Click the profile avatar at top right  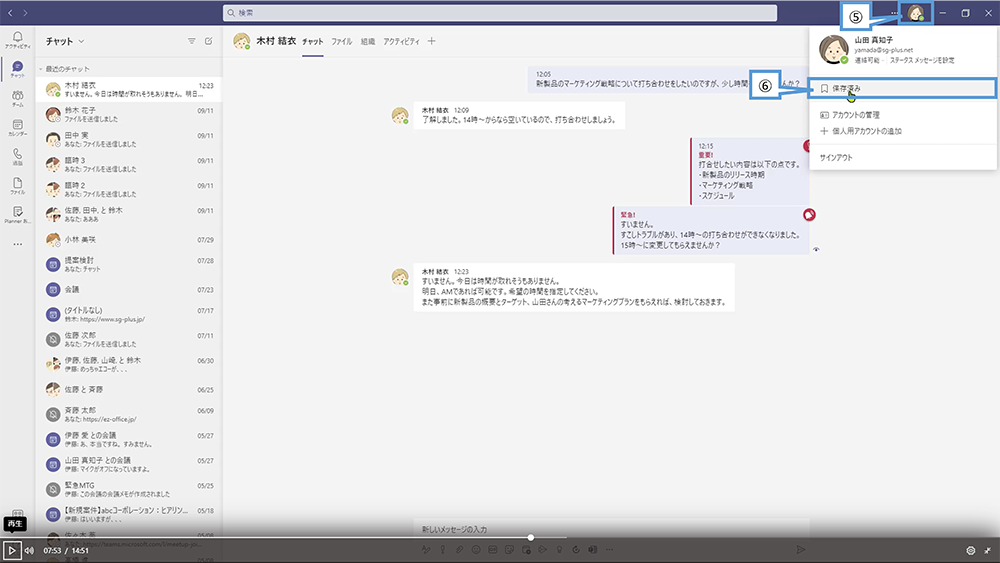[916, 13]
